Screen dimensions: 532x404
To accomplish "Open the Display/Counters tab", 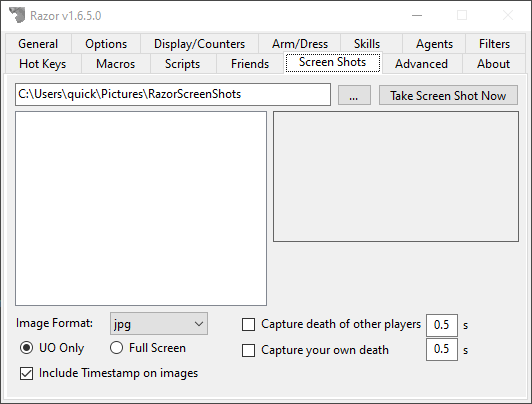I will point(199,44).
